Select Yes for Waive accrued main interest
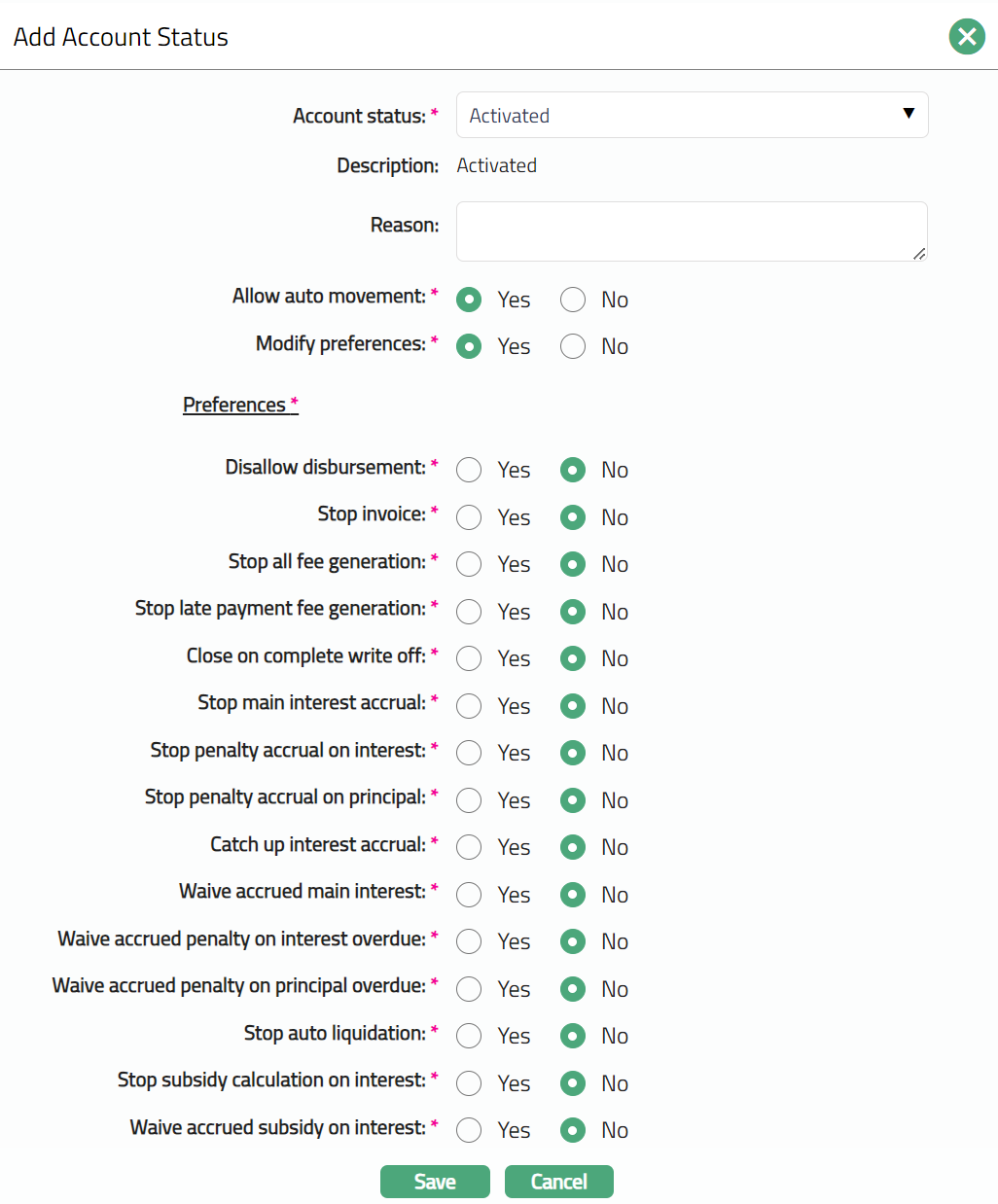998x1204 pixels. tap(469, 895)
